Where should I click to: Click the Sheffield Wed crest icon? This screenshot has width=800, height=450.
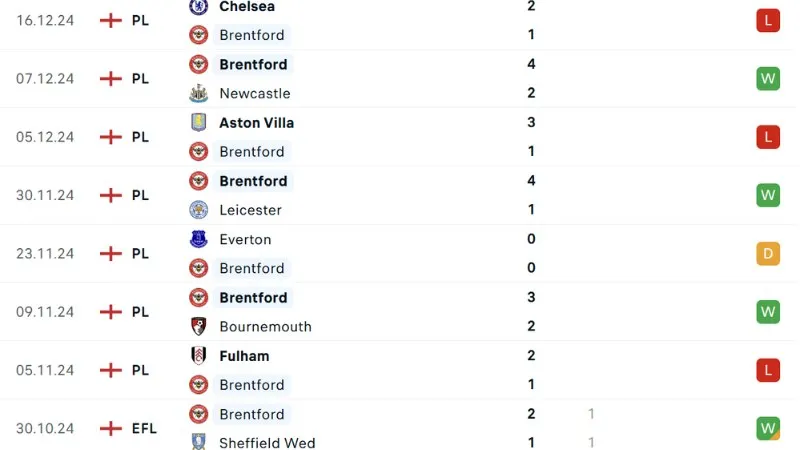tap(199, 442)
